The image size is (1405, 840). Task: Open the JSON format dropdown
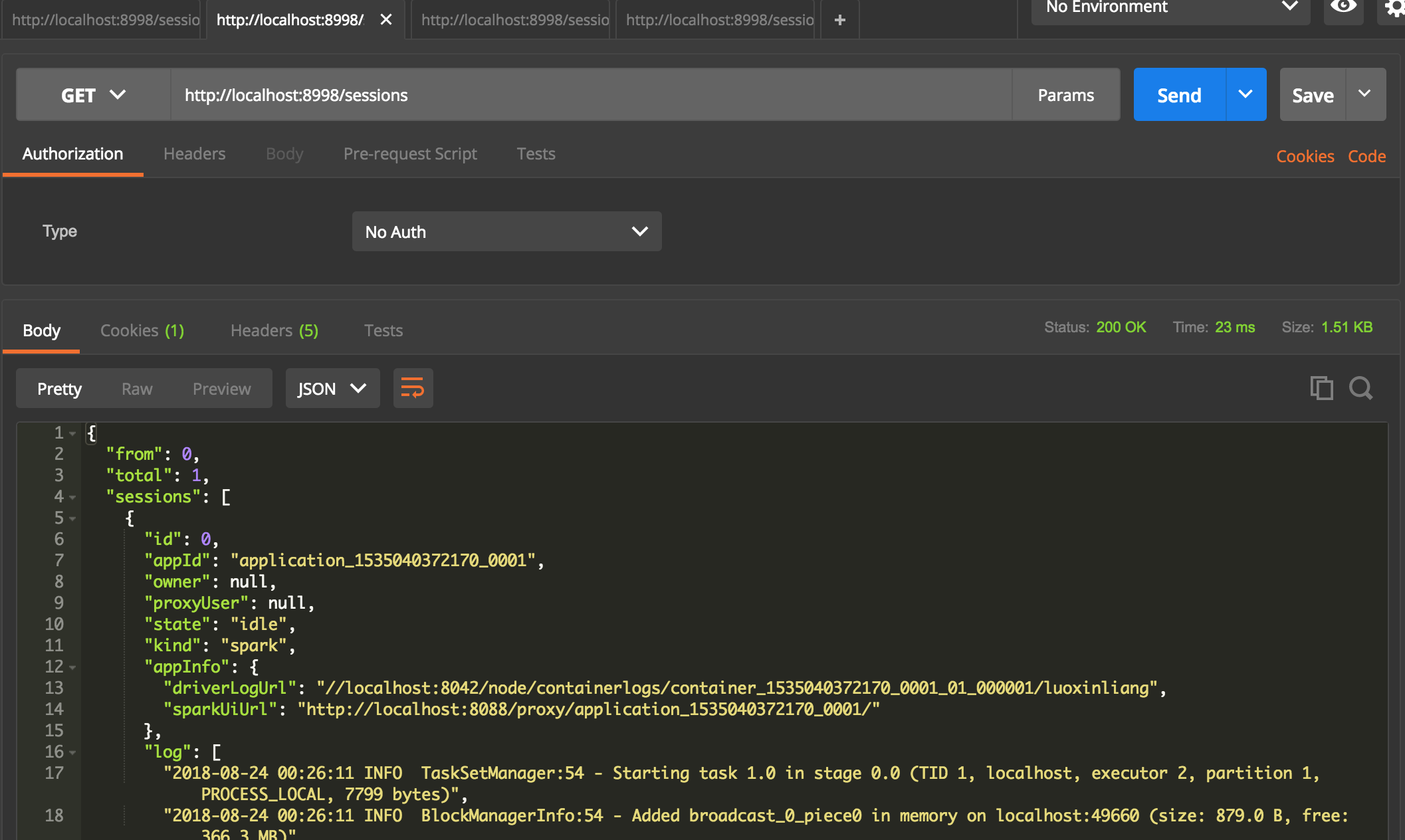click(x=332, y=388)
